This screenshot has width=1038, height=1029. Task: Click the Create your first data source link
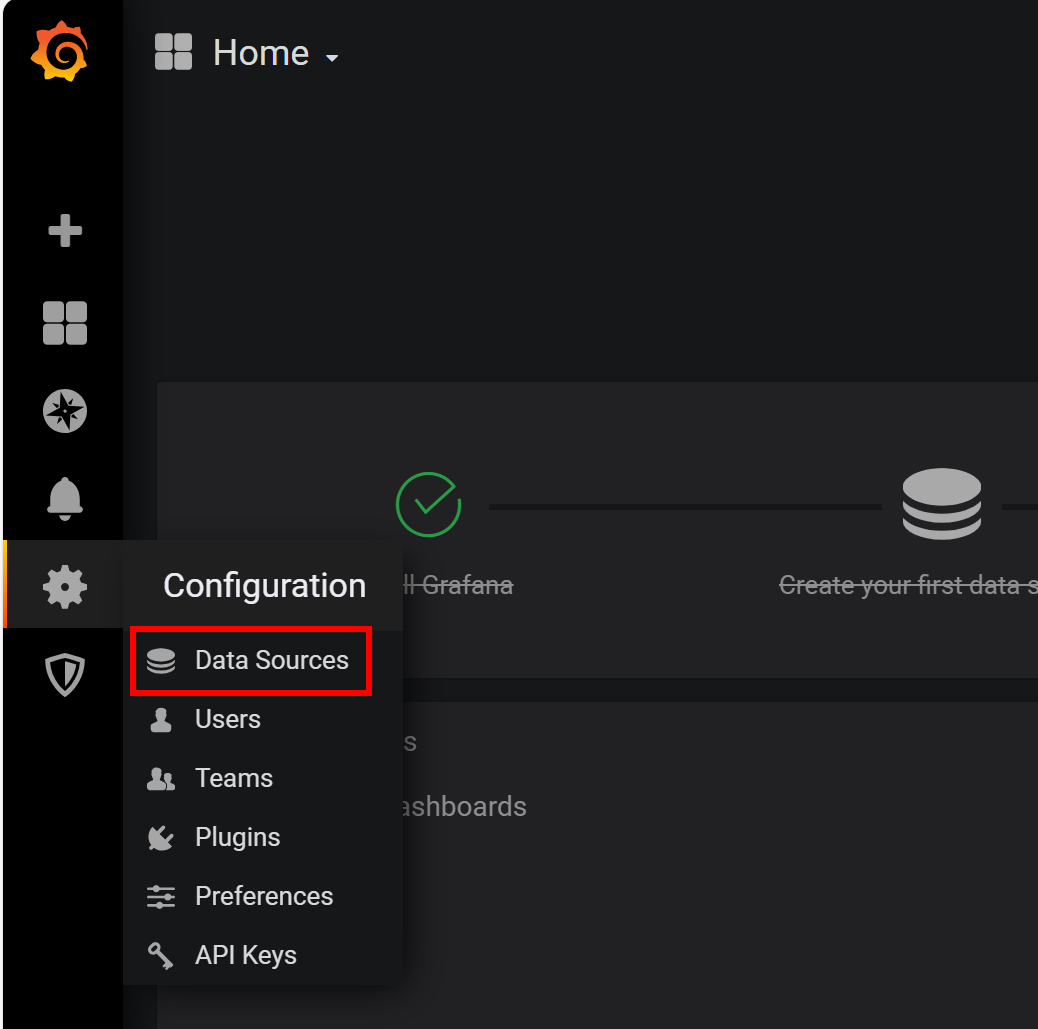pyautogui.click(x=908, y=585)
